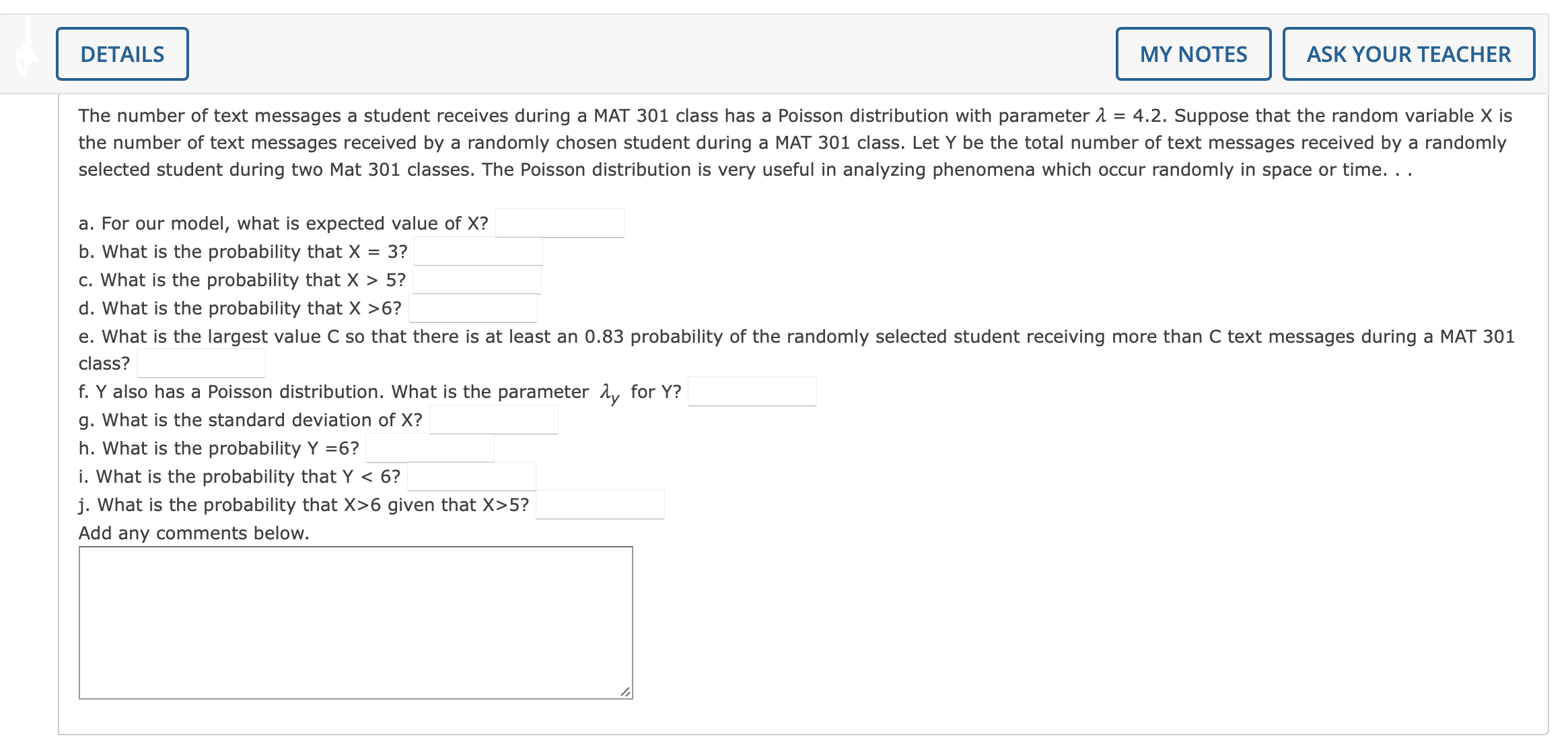Screen dimensions: 1568x742
Task: Select the answer box for probability X > 5
Action: 478,280
